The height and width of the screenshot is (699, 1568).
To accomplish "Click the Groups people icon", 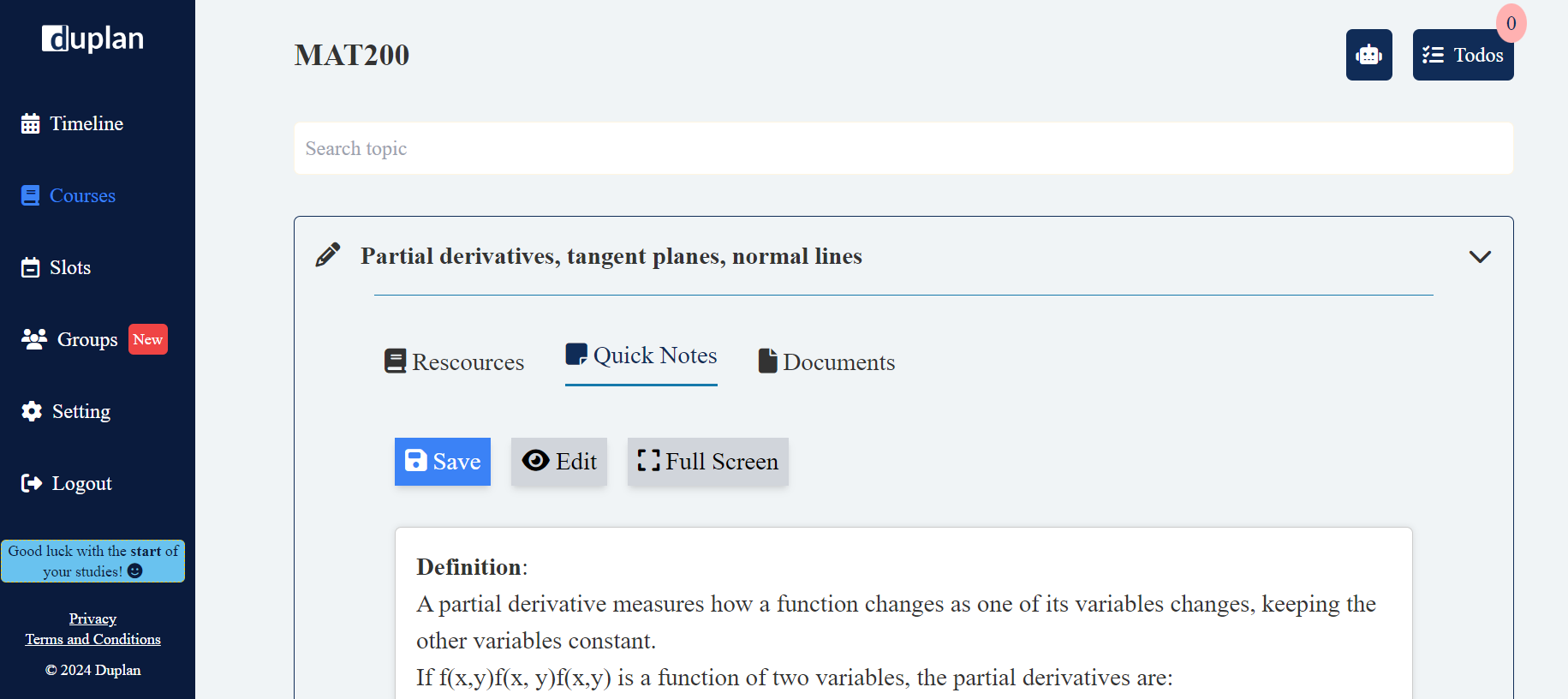I will pyautogui.click(x=32, y=338).
